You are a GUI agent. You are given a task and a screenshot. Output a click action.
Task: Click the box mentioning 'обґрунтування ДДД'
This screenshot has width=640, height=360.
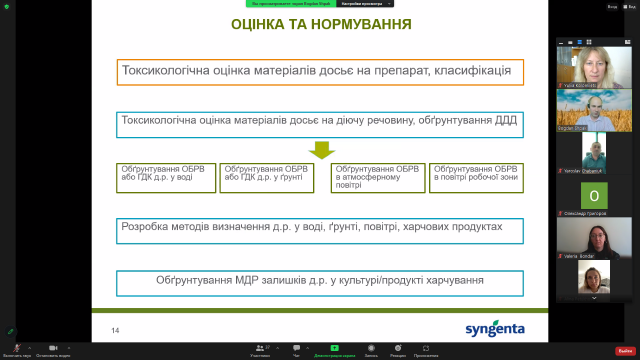(x=320, y=125)
